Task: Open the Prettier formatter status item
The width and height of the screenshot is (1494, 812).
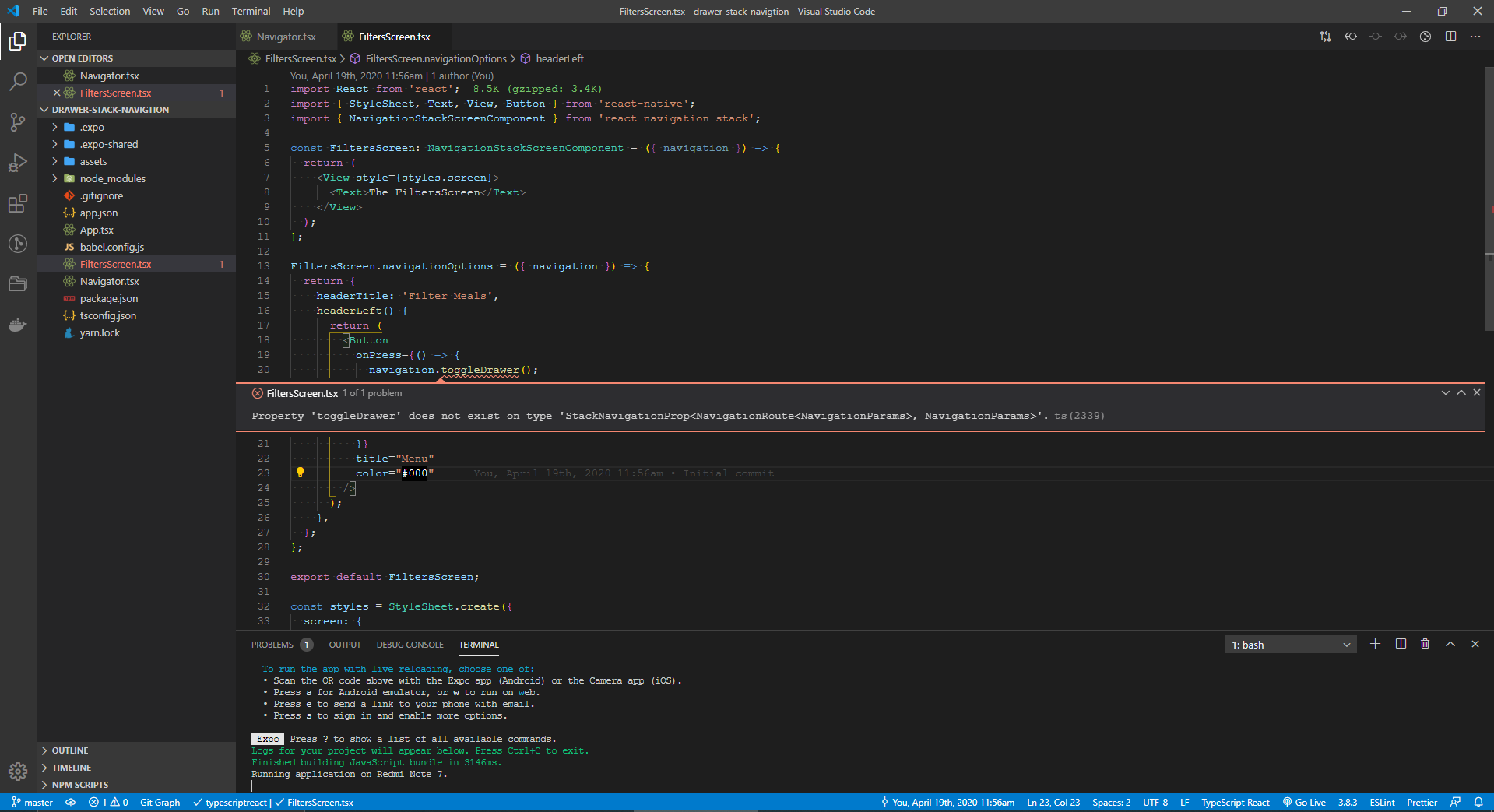Action: point(1422,802)
